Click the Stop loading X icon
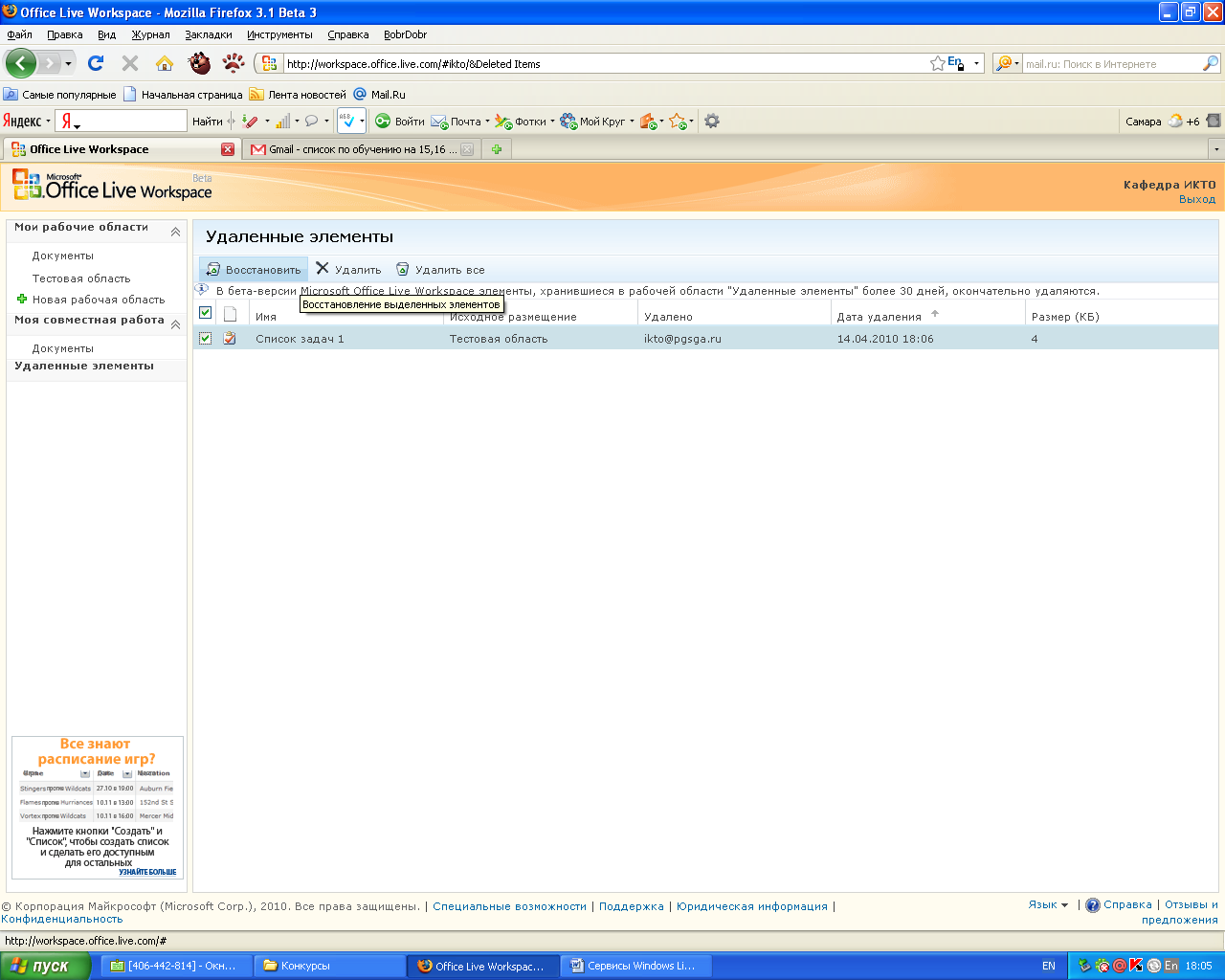1225x980 pixels. click(130, 63)
